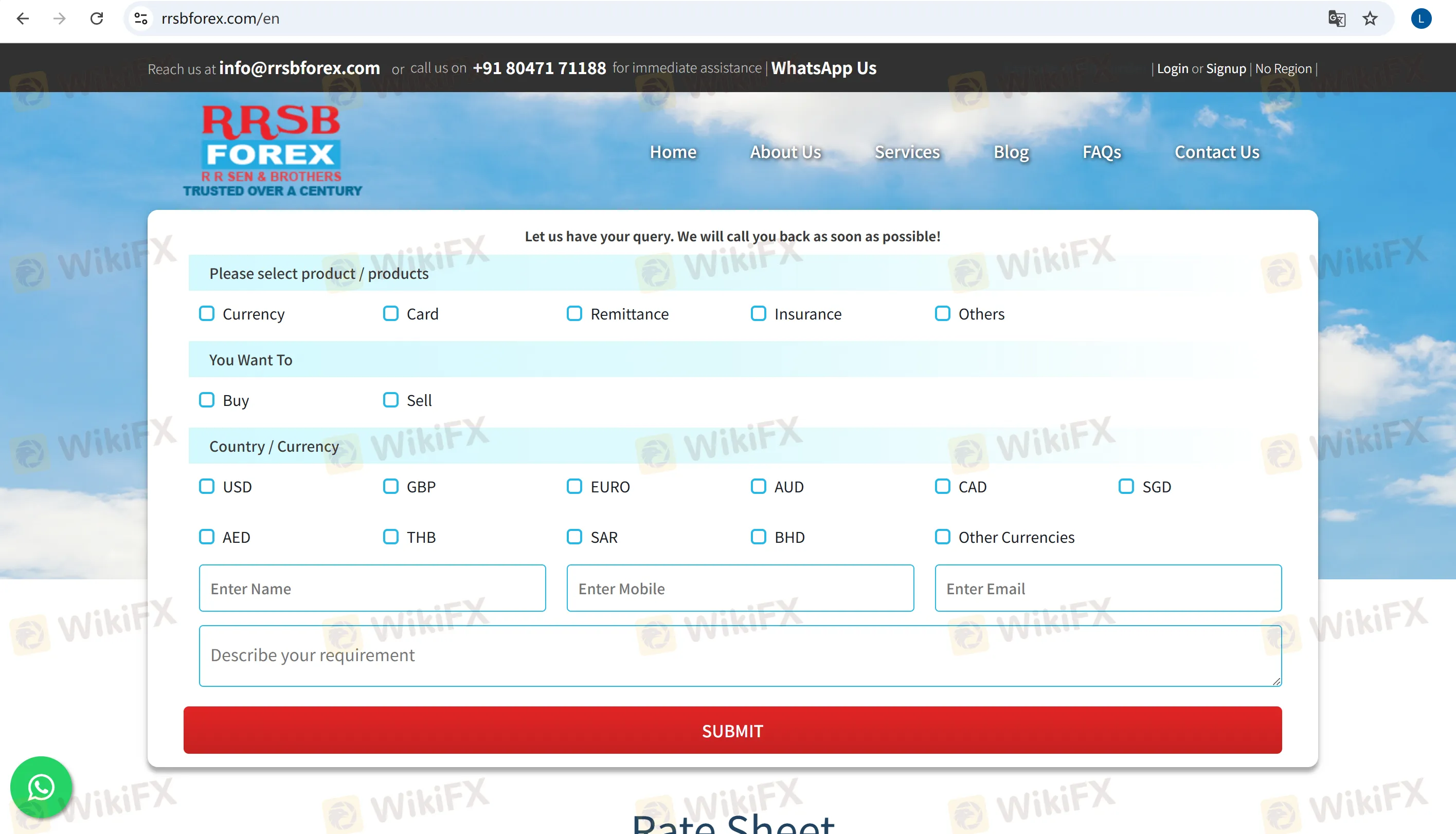Click the Enter Mobile field

tap(740, 588)
